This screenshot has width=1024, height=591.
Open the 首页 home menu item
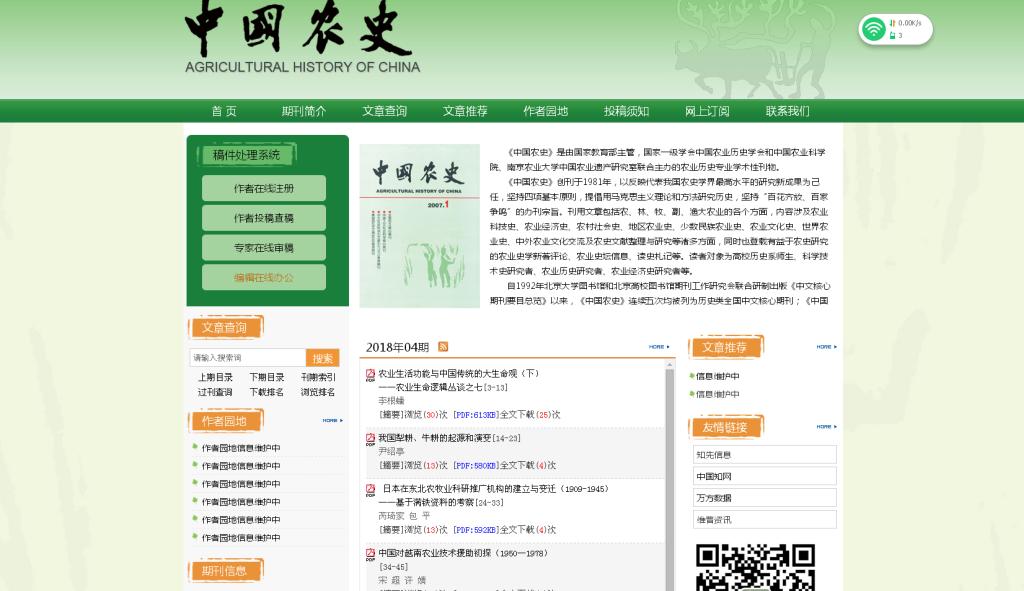(223, 111)
